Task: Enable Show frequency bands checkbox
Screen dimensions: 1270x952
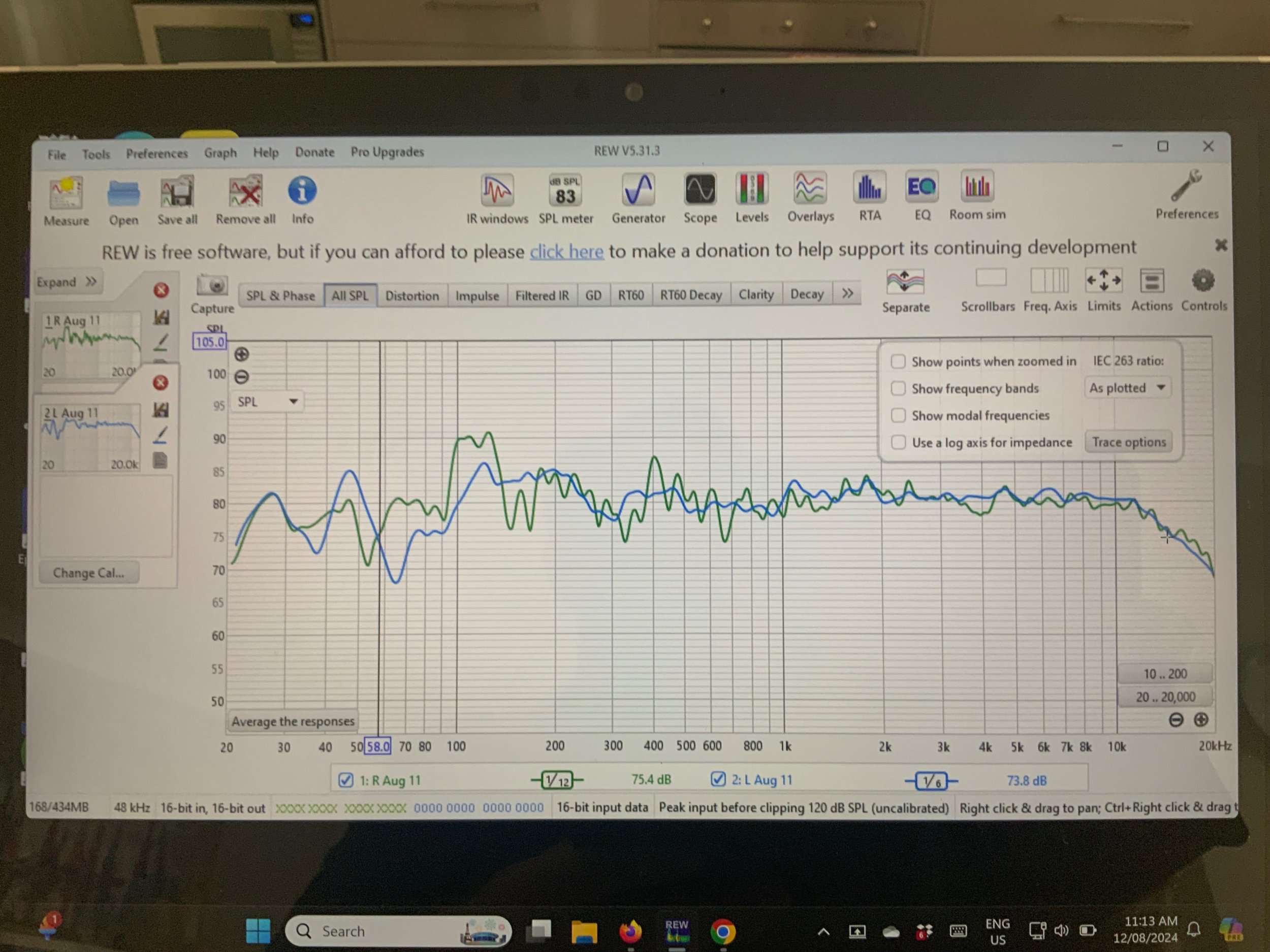Action: (898, 388)
